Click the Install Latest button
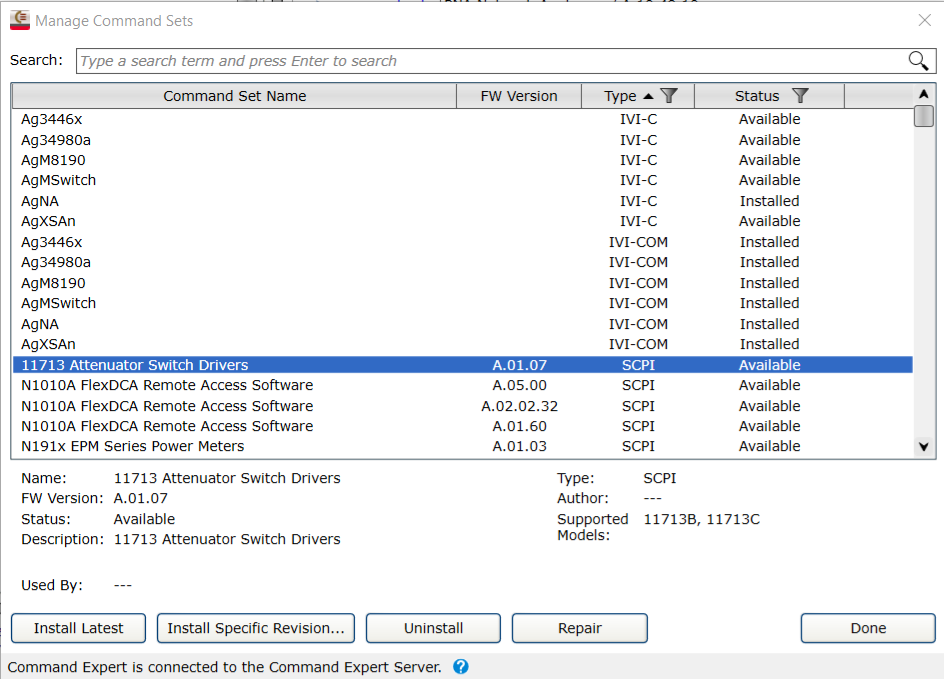The height and width of the screenshot is (679, 944). pyautogui.click(x=79, y=628)
